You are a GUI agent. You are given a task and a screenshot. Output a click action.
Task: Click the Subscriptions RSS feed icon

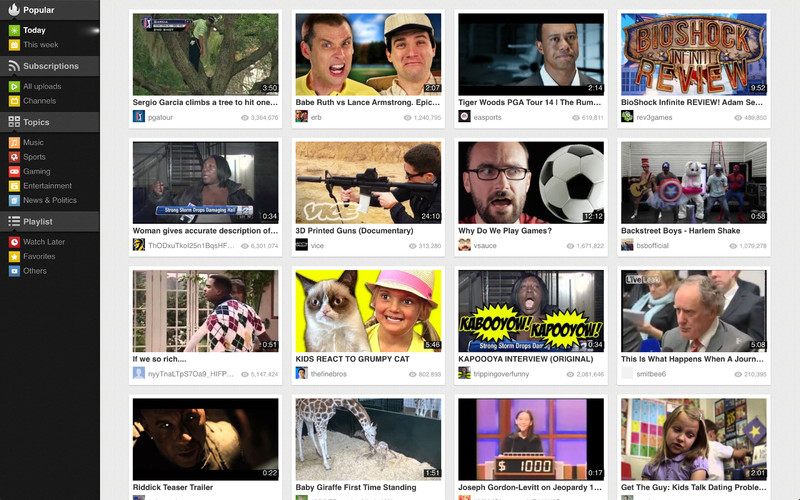pyautogui.click(x=14, y=66)
